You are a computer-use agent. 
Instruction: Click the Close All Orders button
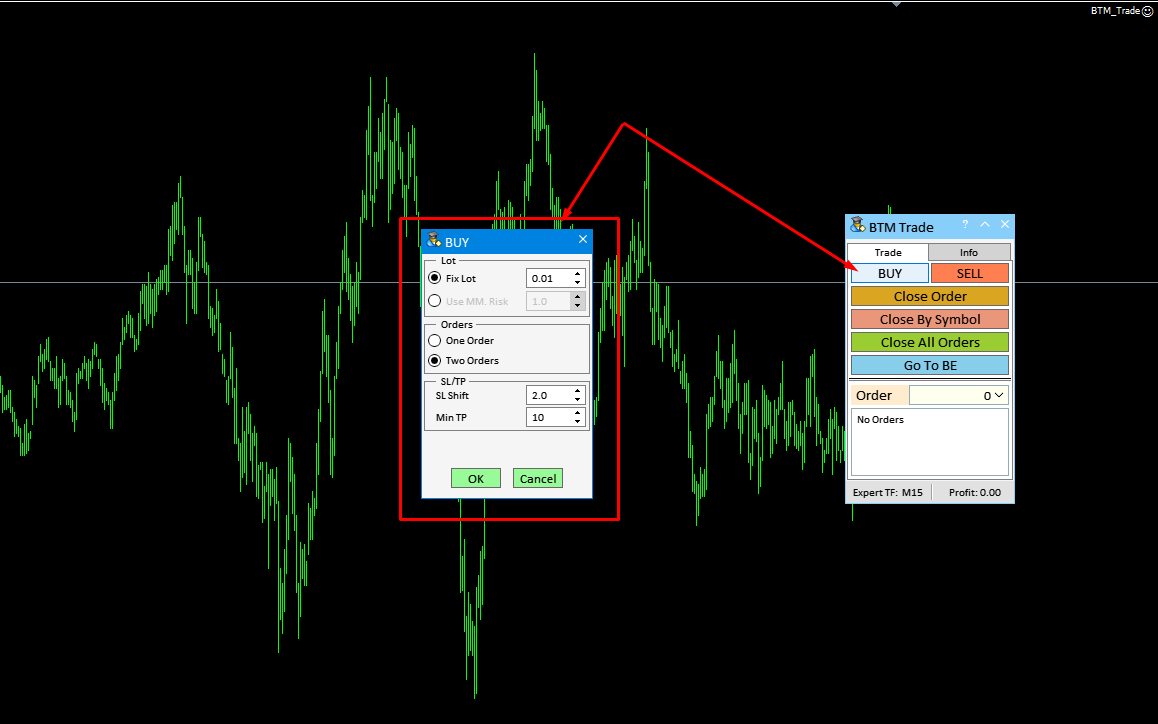point(930,342)
